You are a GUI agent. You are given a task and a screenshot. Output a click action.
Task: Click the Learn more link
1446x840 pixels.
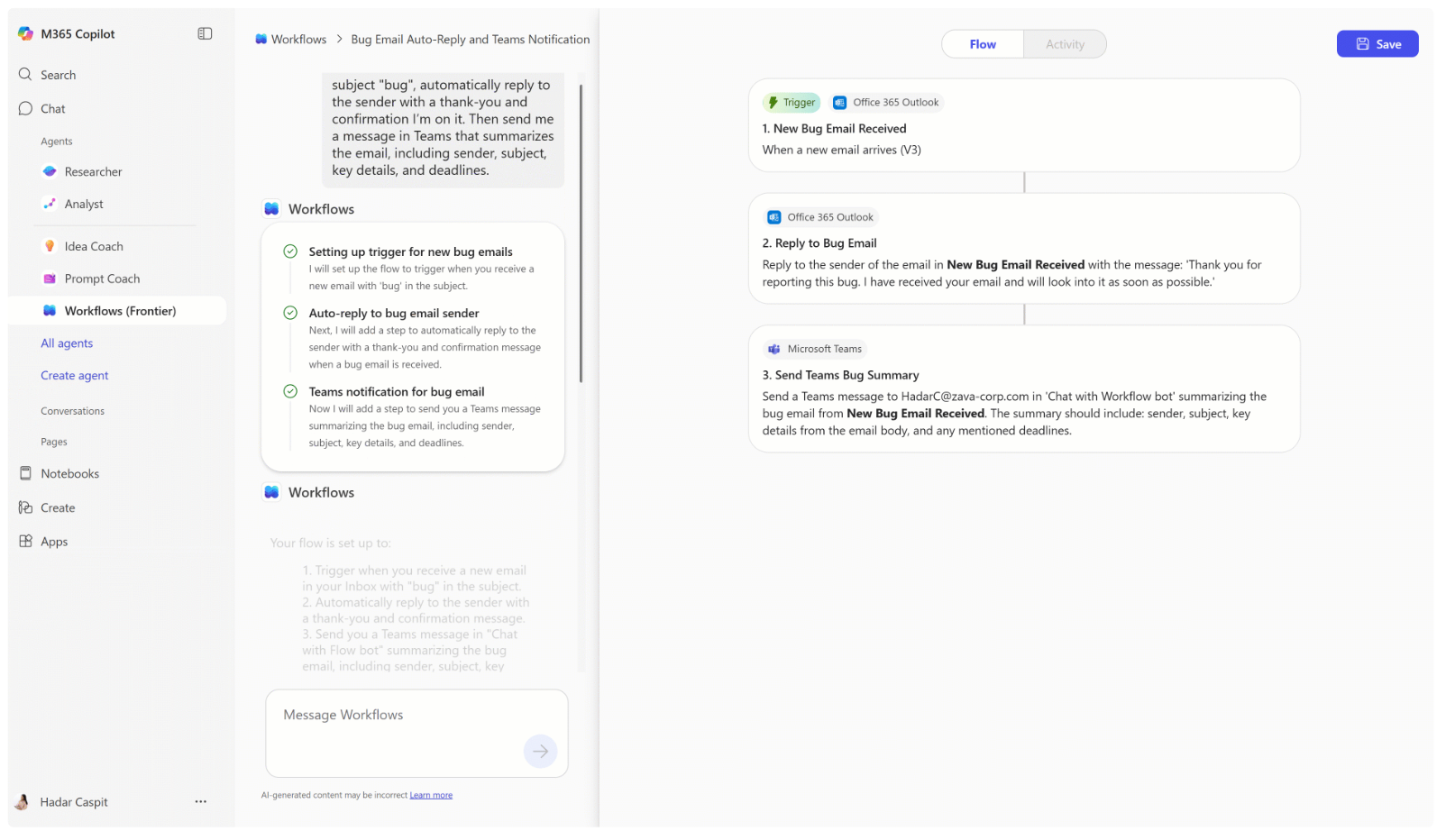431,796
